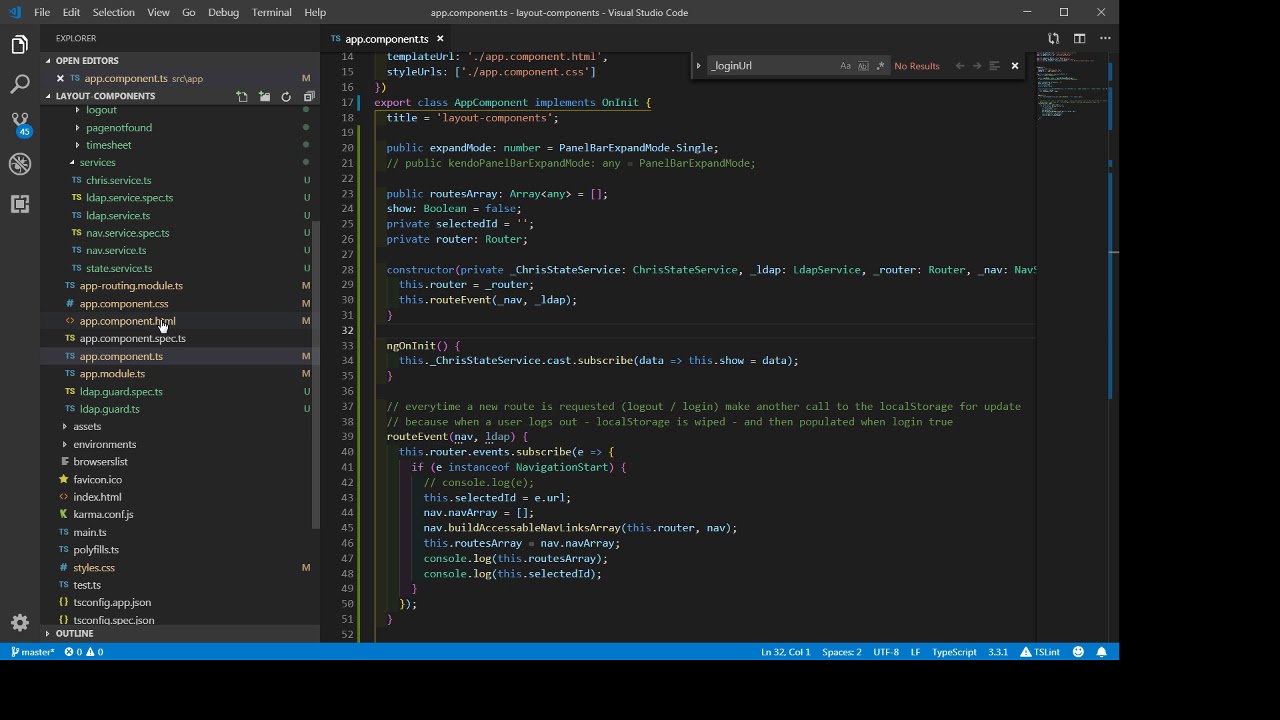Collapse all folders in explorer
Screen dimensions: 1280x720
[x=308, y=97]
